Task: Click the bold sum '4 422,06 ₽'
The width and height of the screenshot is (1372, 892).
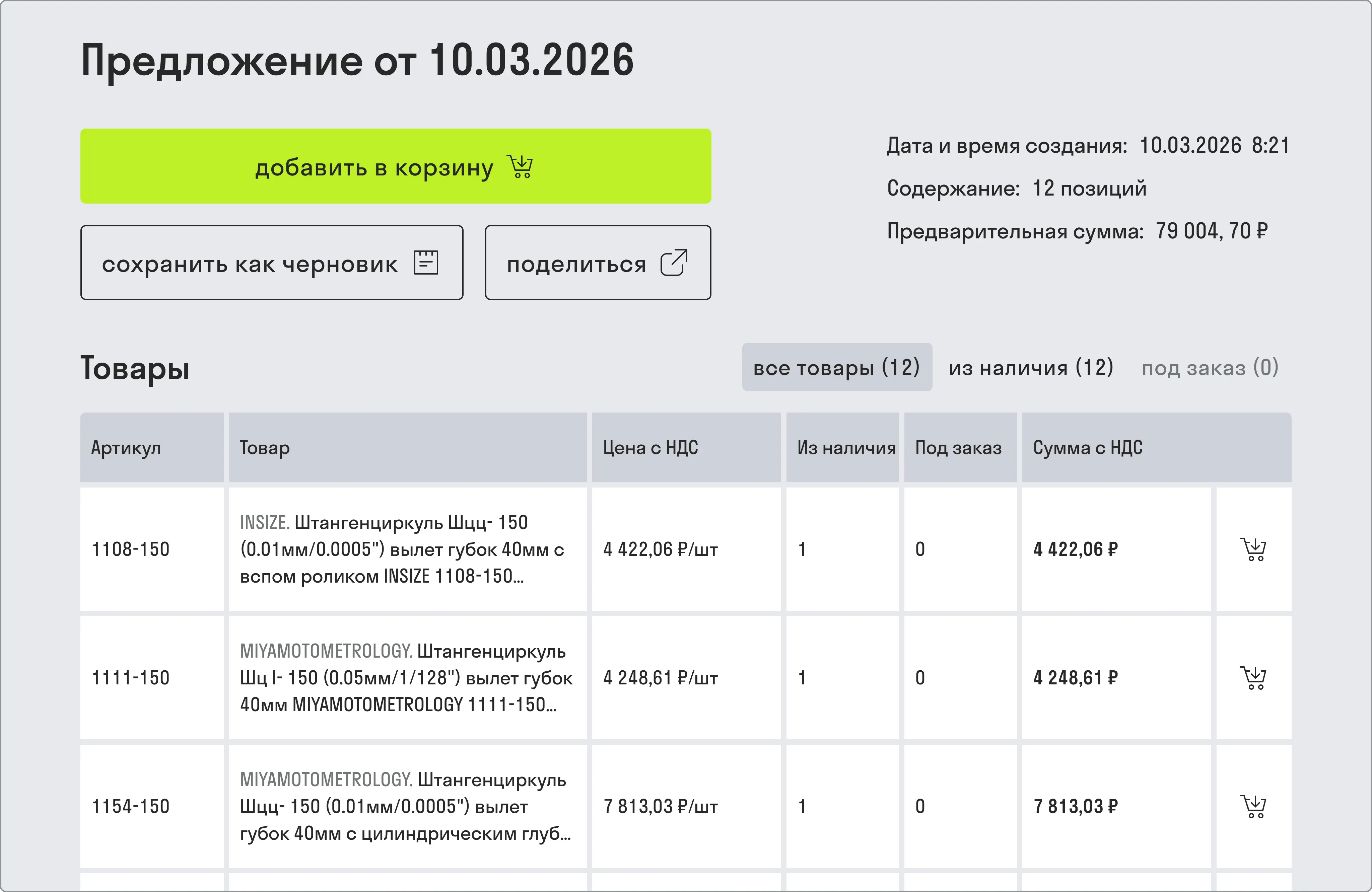Action: point(1075,549)
